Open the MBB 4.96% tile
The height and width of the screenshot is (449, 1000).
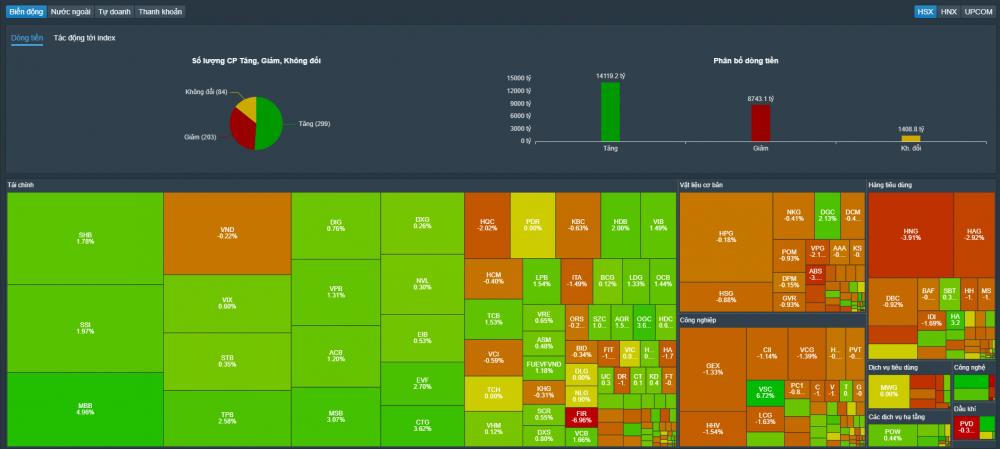tap(85, 409)
